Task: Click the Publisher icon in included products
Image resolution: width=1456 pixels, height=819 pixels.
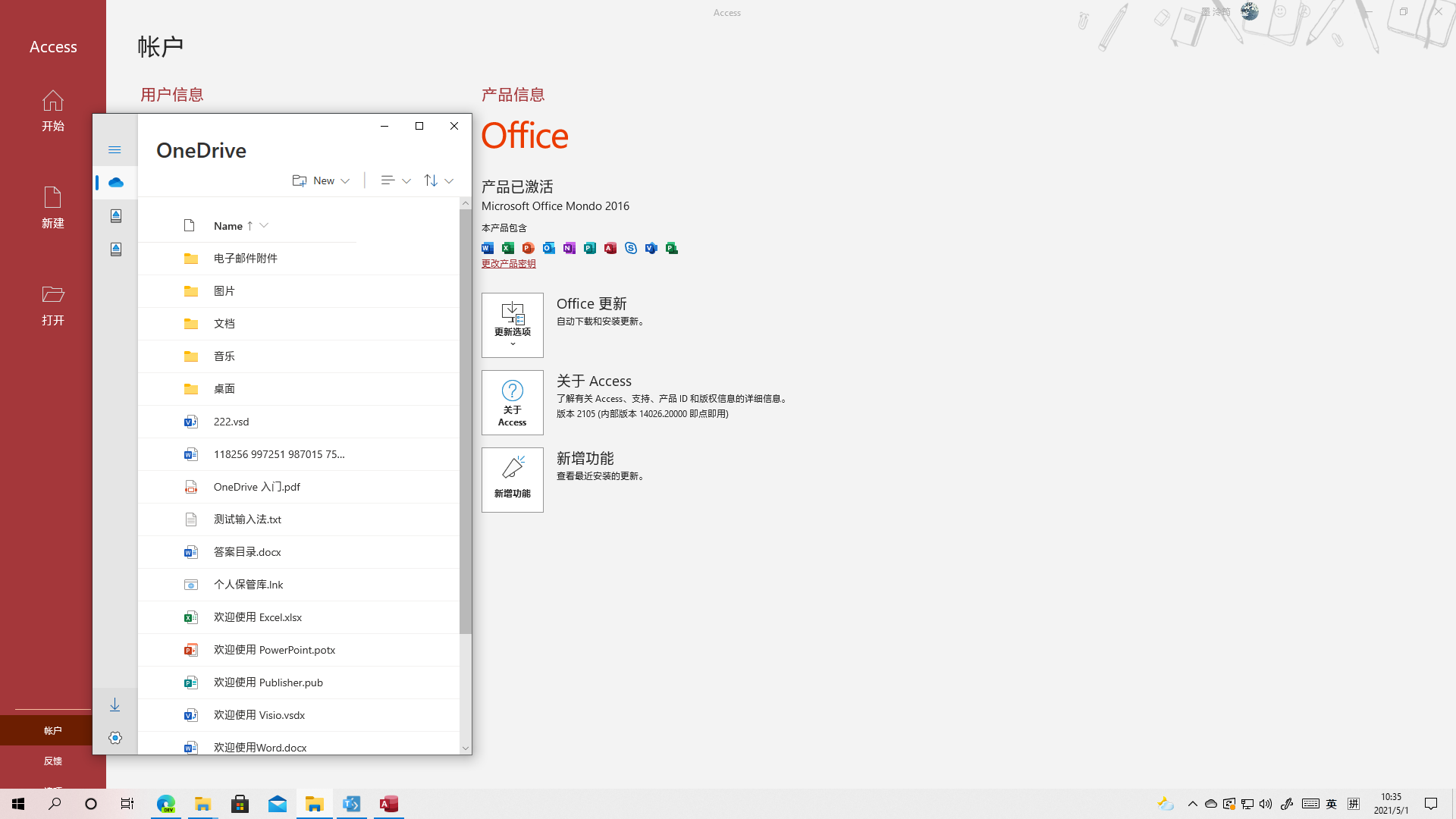Action: (590, 248)
